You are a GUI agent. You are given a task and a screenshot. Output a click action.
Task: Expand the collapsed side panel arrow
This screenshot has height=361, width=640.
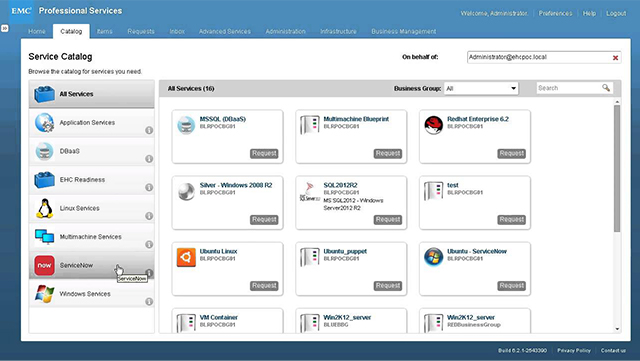pyautogui.click(x=4, y=29)
